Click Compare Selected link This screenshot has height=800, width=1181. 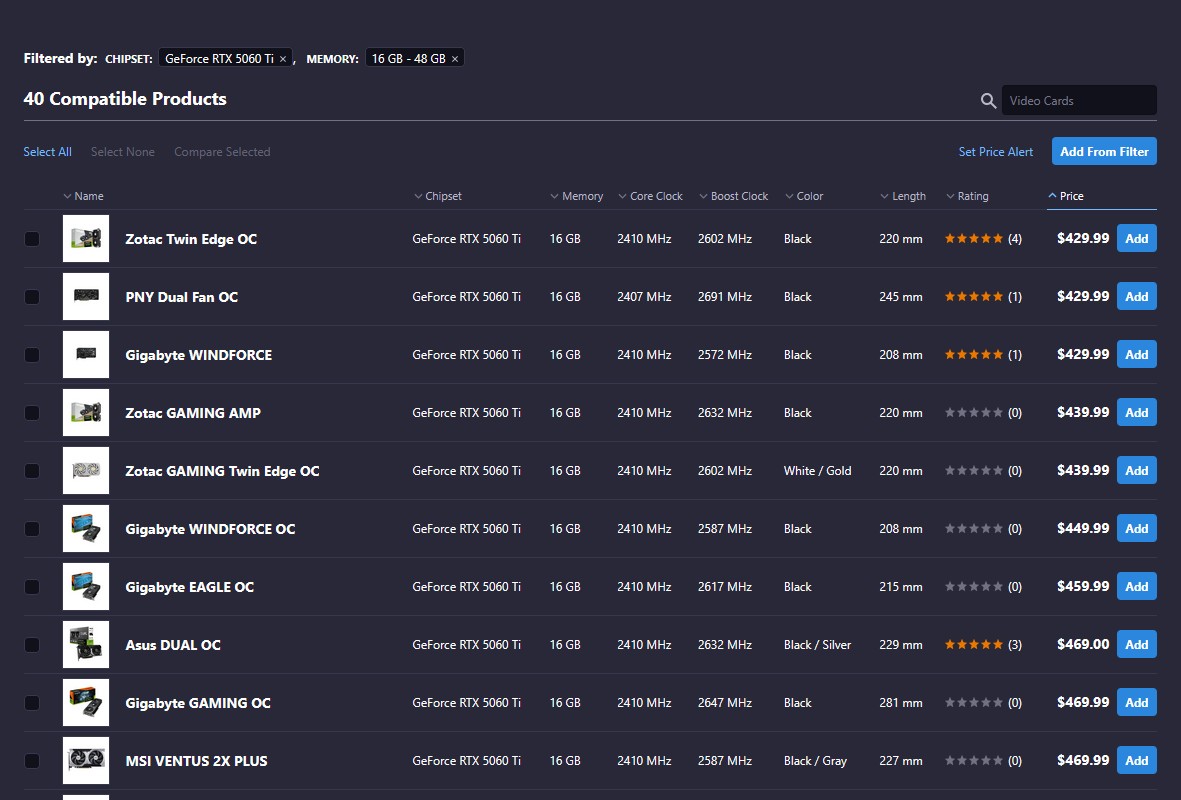pos(222,151)
